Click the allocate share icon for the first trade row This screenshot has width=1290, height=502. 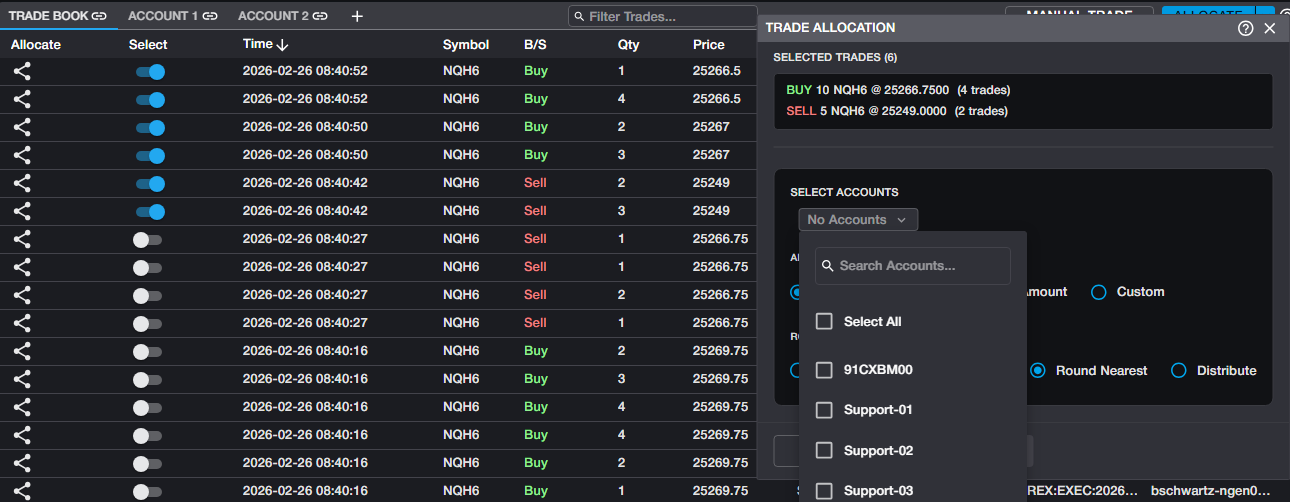pyautogui.click(x=22, y=71)
